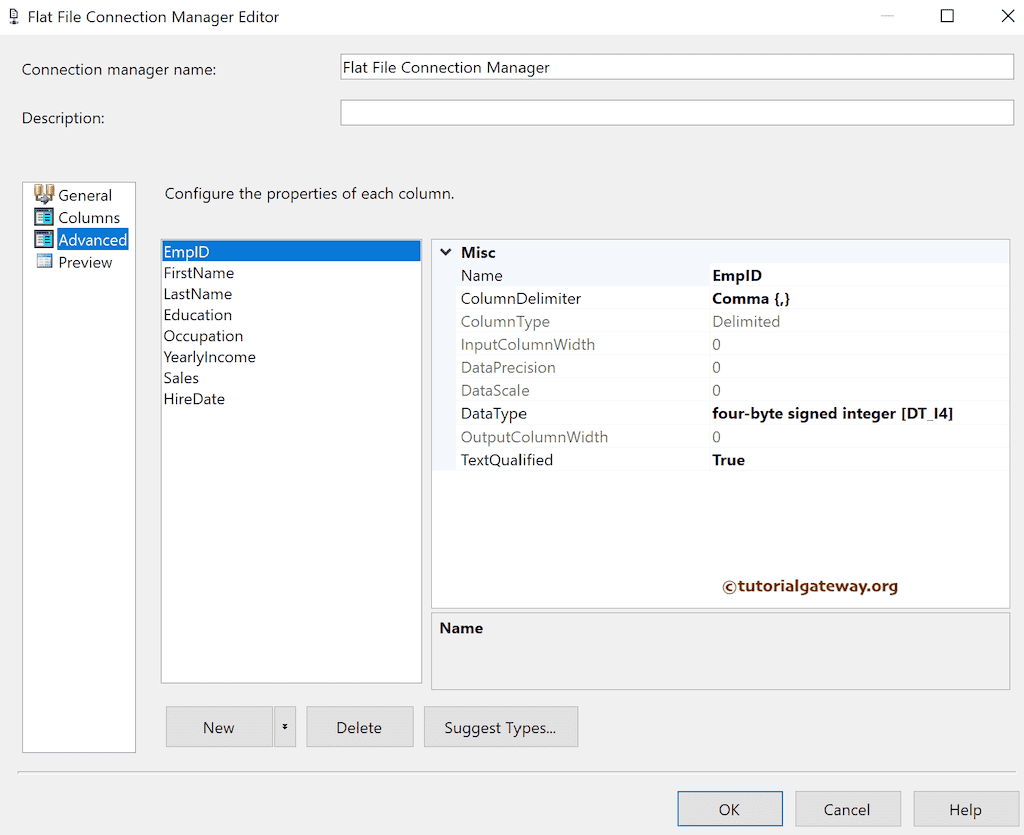Select the HireDate column

(194, 398)
